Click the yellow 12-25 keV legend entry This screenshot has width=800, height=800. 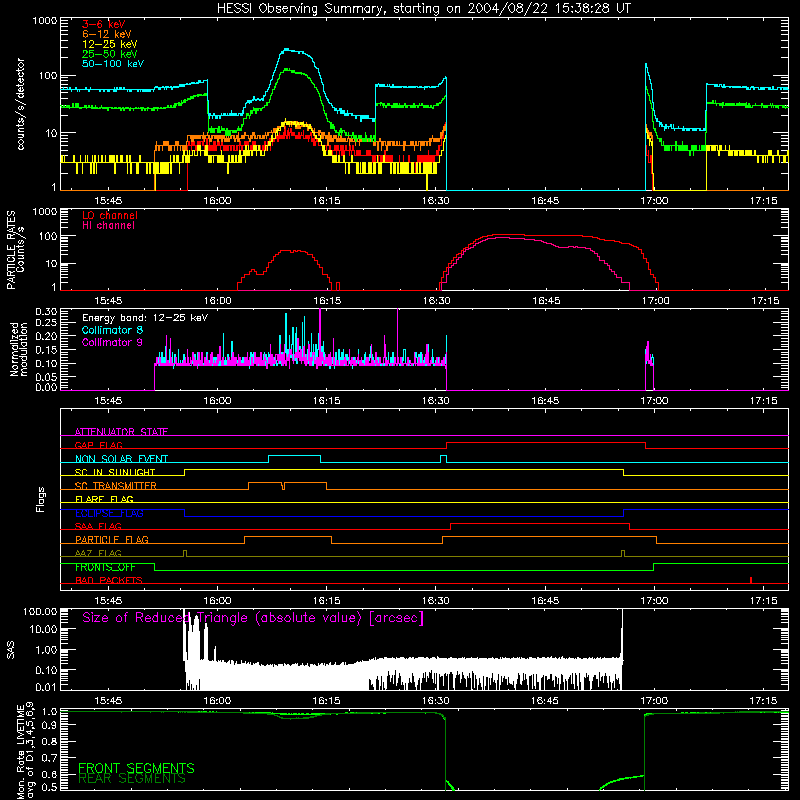point(110,44)
